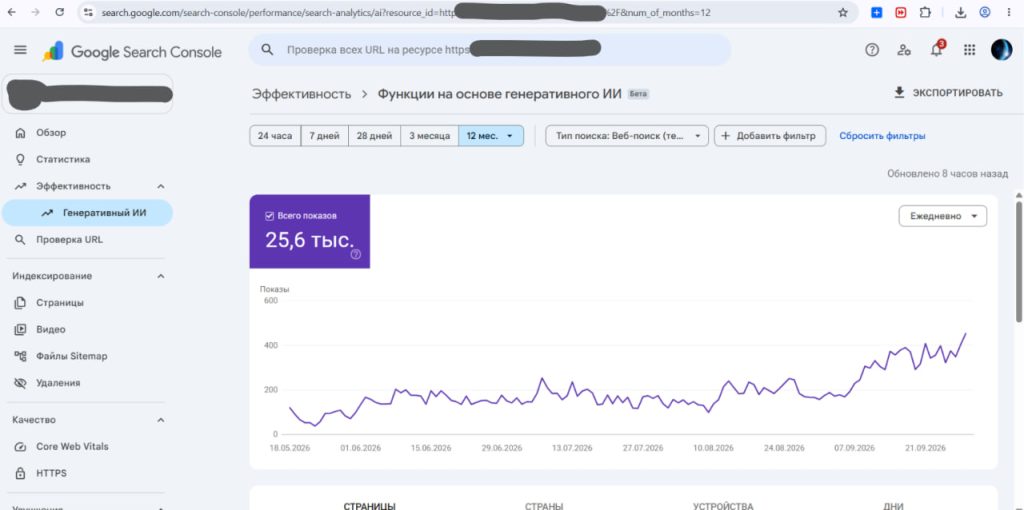Click the Google Search Console logo

[x=133, y=52]
